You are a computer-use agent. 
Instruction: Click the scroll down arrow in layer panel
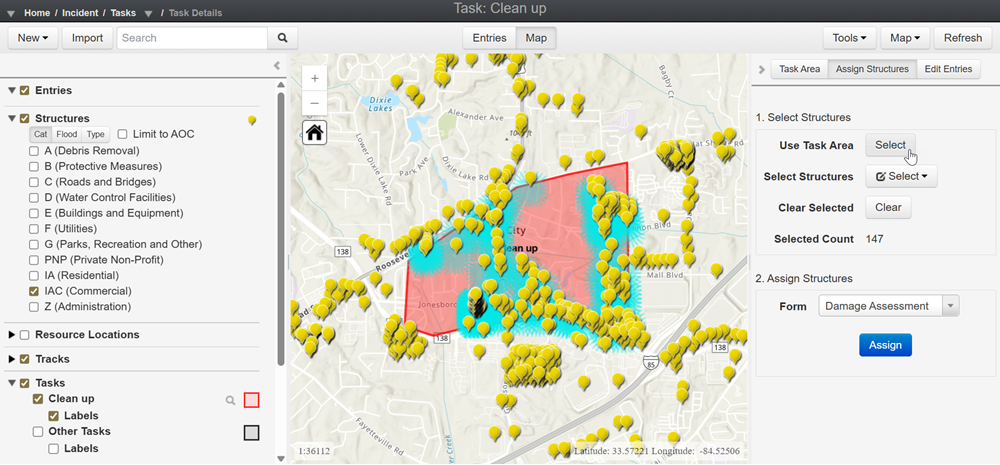(281, 458)
